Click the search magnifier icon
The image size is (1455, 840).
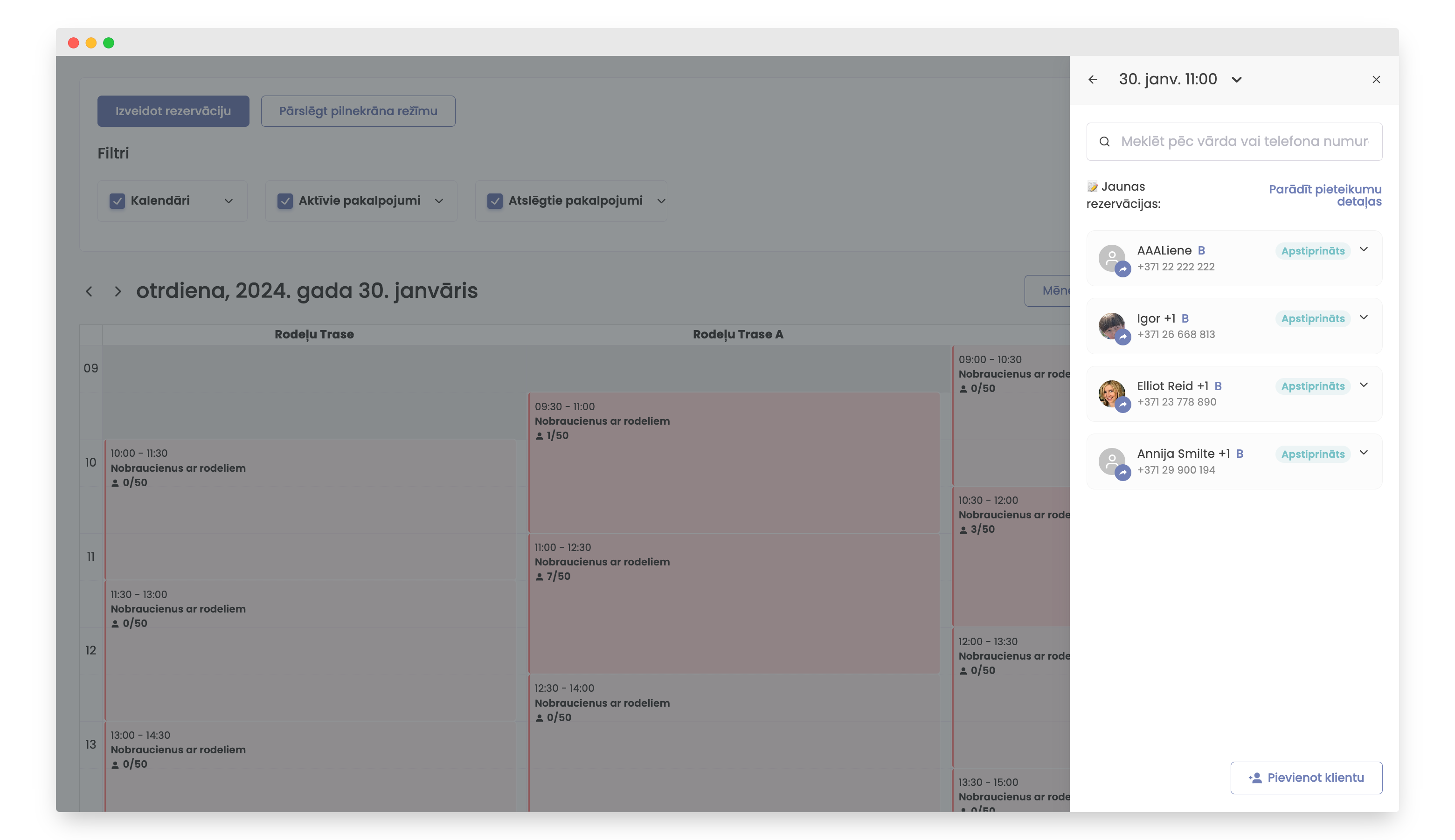point(1104,141)
